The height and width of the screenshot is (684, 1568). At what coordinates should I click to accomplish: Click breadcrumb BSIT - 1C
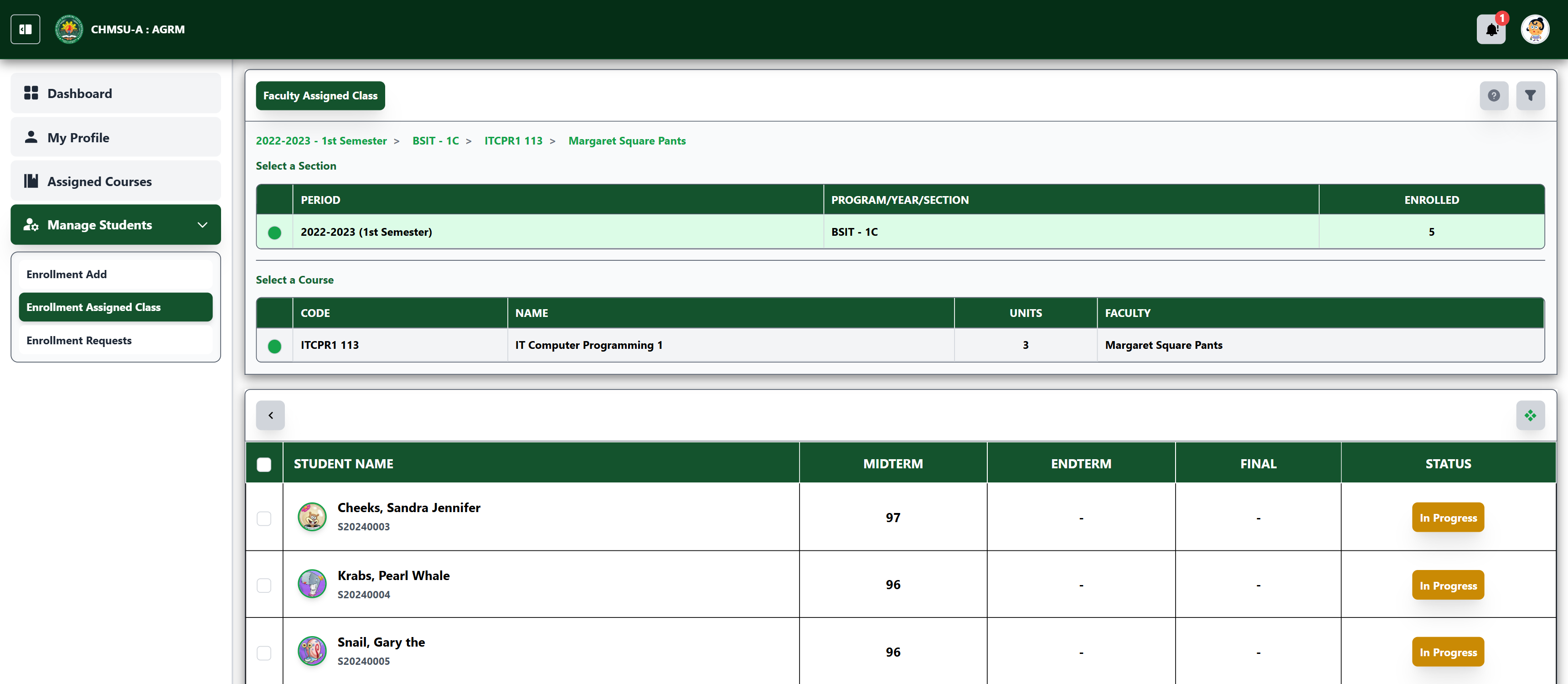pyautogui.click(x=436, y=141)
